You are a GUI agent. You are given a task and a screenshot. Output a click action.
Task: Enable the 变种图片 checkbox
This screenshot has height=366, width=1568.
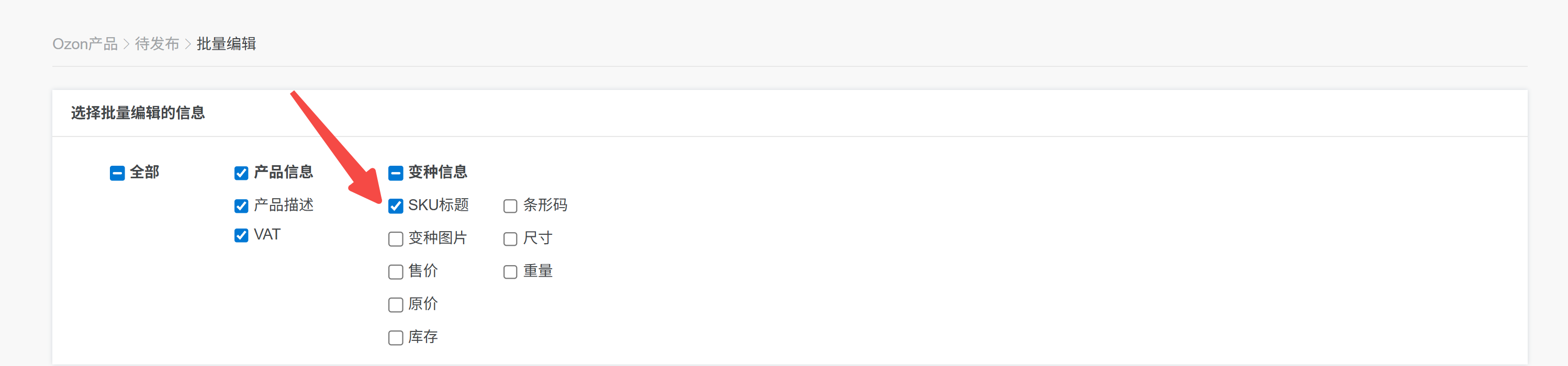[396, 239]
